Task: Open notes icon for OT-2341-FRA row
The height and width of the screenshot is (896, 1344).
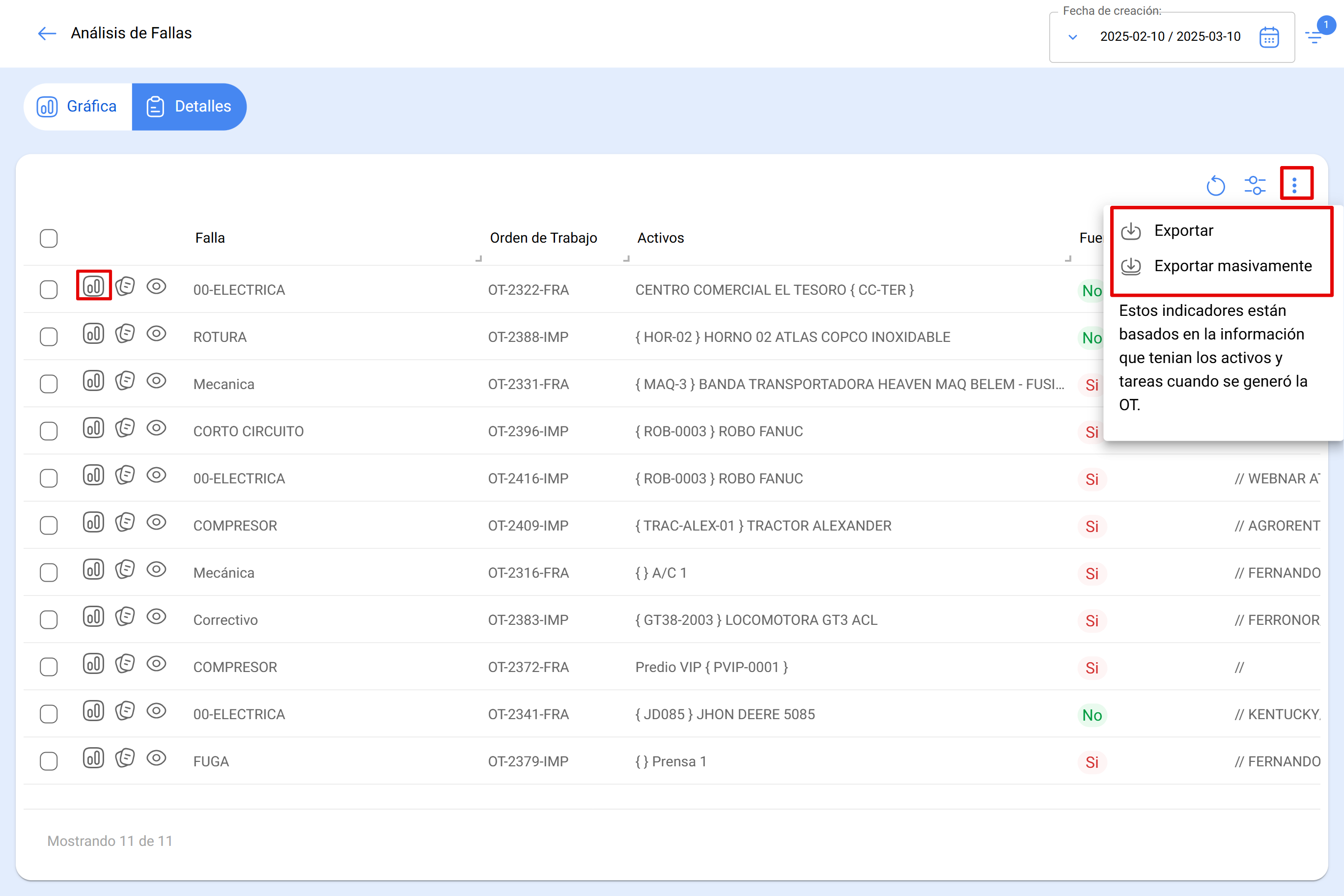Action: click(x=125, y=710)
